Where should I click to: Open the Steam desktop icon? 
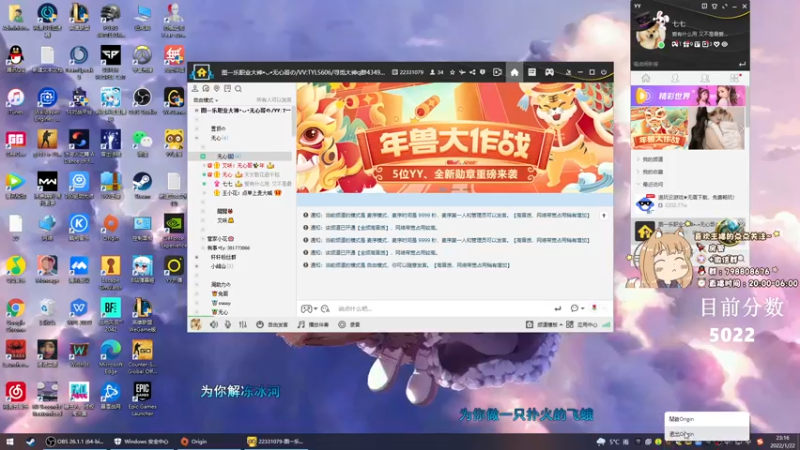tap(142, 186)
